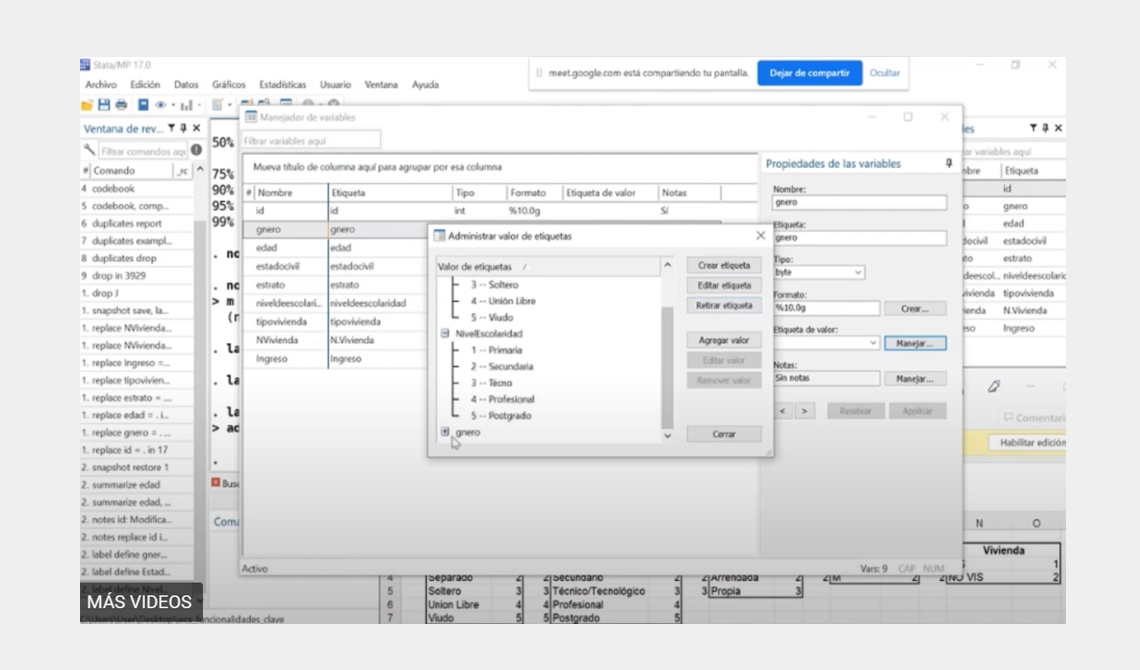Click the Ocultar link in sharing bar
Viewport: 1140px width, 670px height.
[x=885, y=73]
